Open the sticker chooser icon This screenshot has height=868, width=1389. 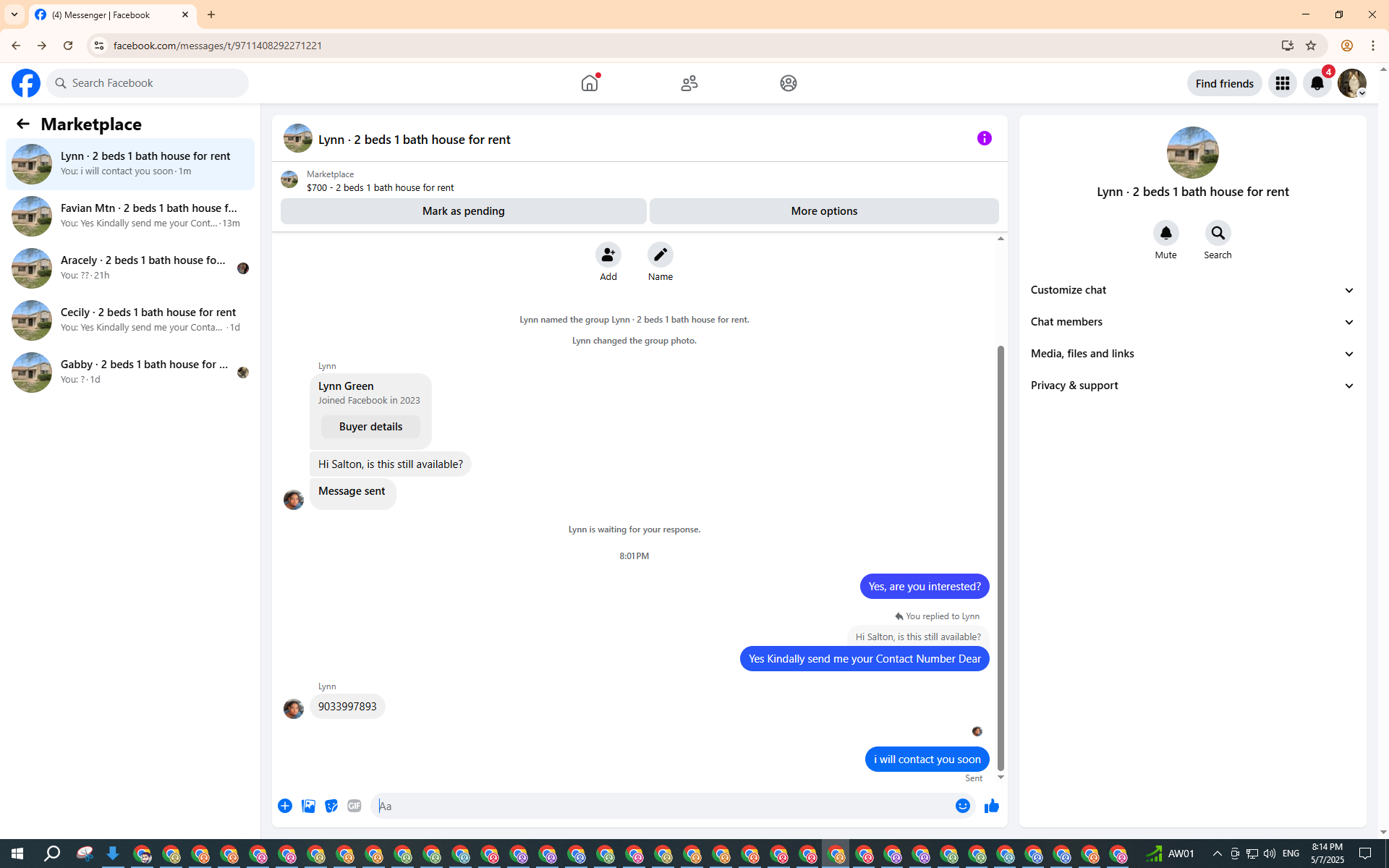coord(331,806)
